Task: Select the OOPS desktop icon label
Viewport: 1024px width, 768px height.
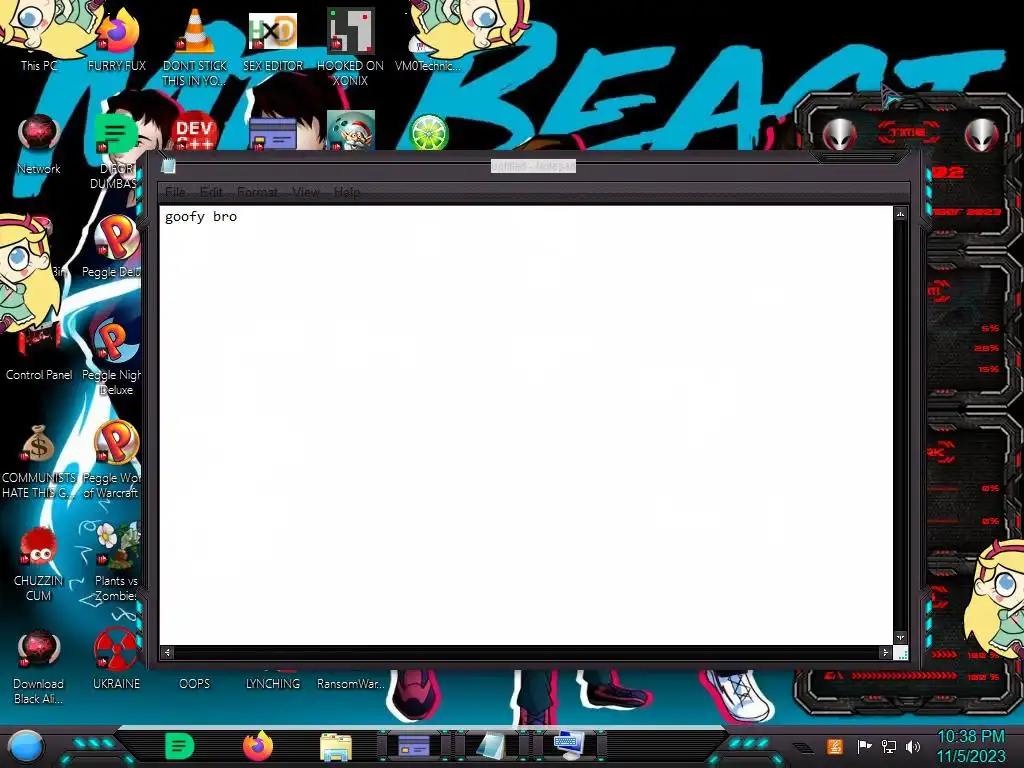Action: tap(195, 684)
